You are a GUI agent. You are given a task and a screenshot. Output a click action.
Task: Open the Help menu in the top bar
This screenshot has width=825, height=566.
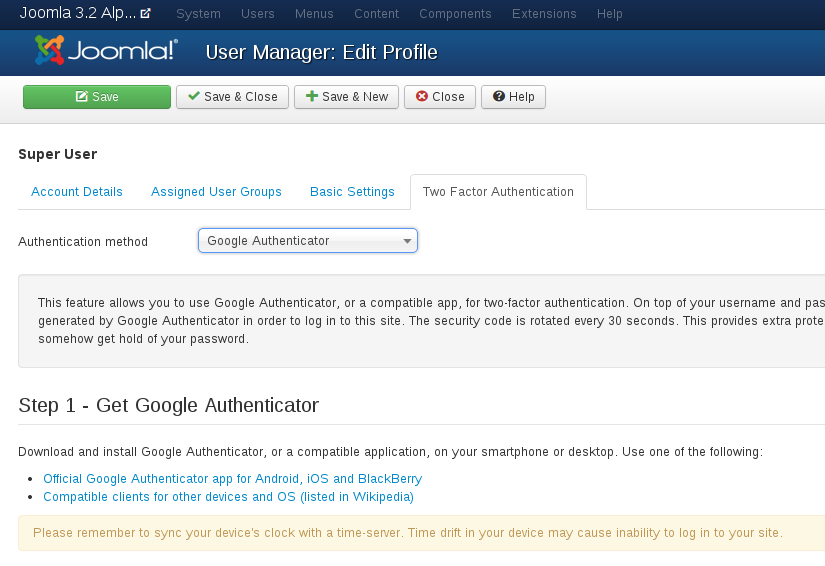(609, 14)
